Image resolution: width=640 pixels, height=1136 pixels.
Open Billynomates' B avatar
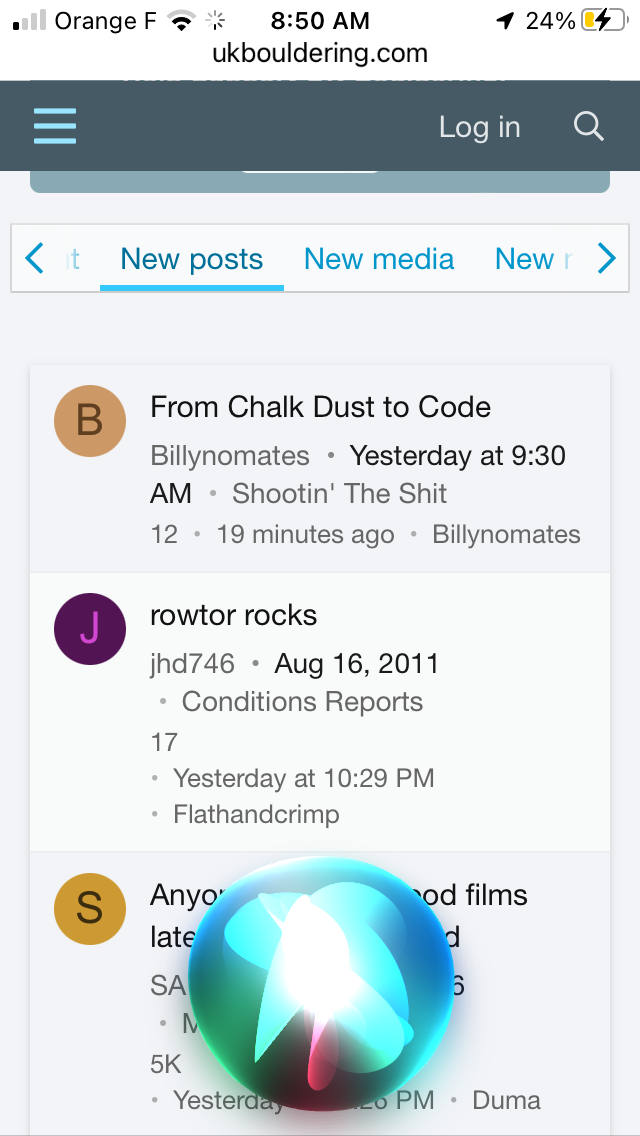90,420
